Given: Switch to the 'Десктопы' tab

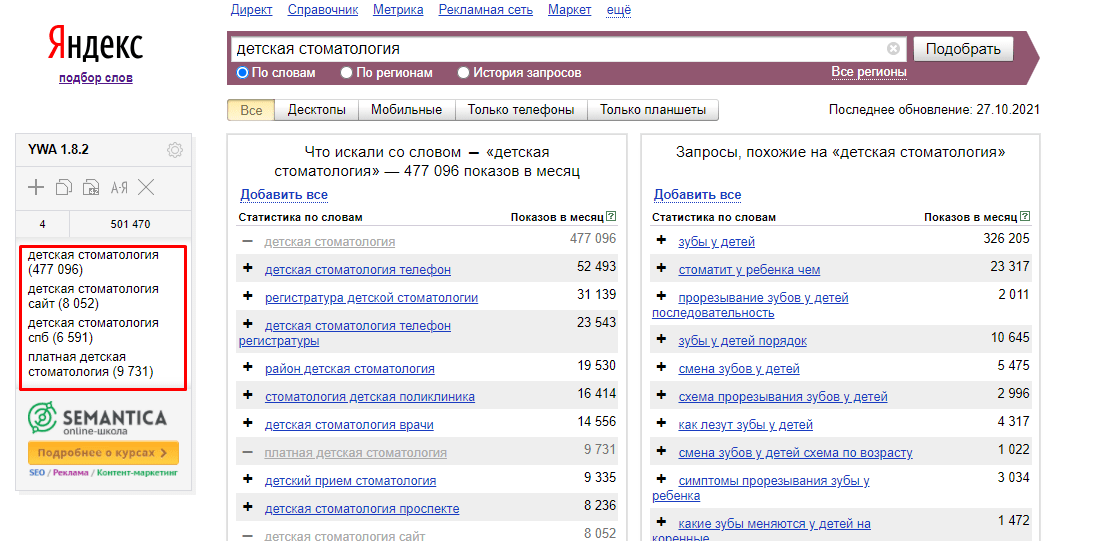Looking at the screenshot, I should click(x=317, y=110).
